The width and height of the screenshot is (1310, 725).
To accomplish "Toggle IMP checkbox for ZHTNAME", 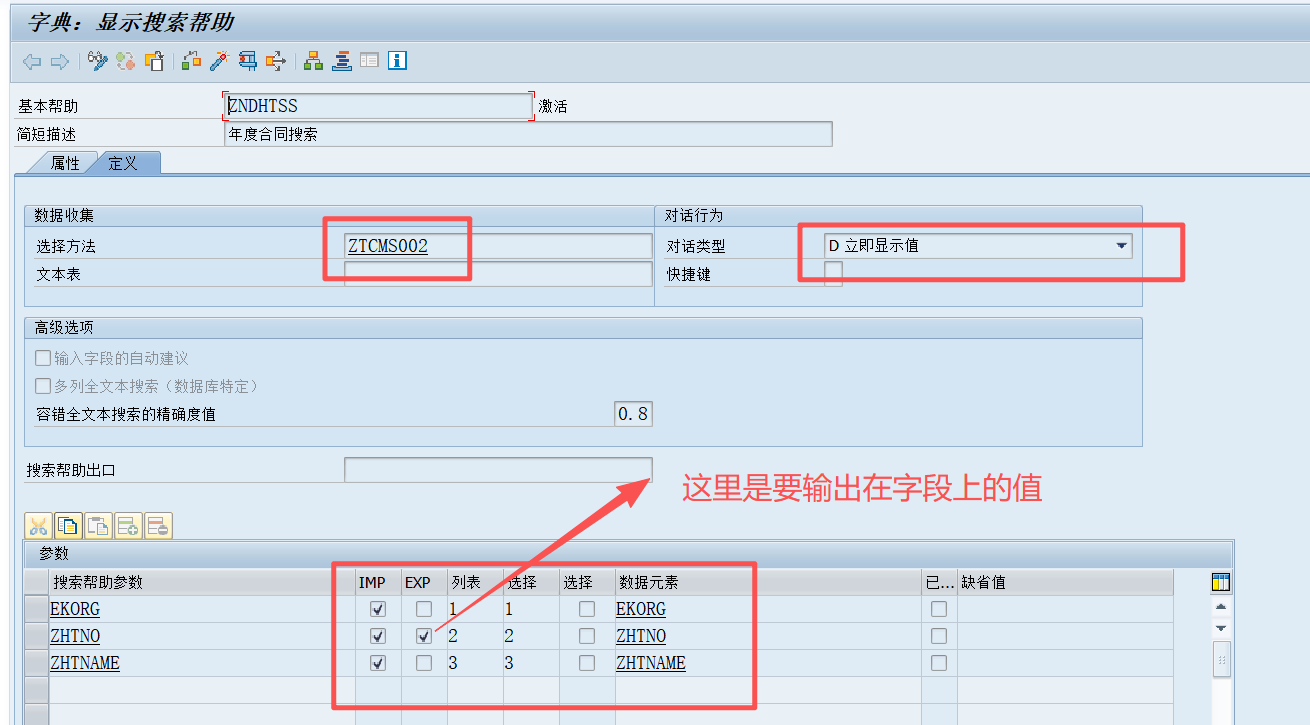I will point(377,663).
